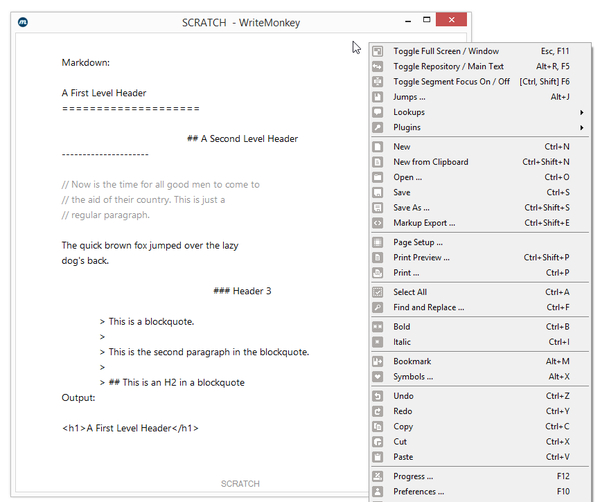Screen dimensions: 600x502
Task: Click the WriteMonkey logo in title bar
Action: [x=23, y=23]
